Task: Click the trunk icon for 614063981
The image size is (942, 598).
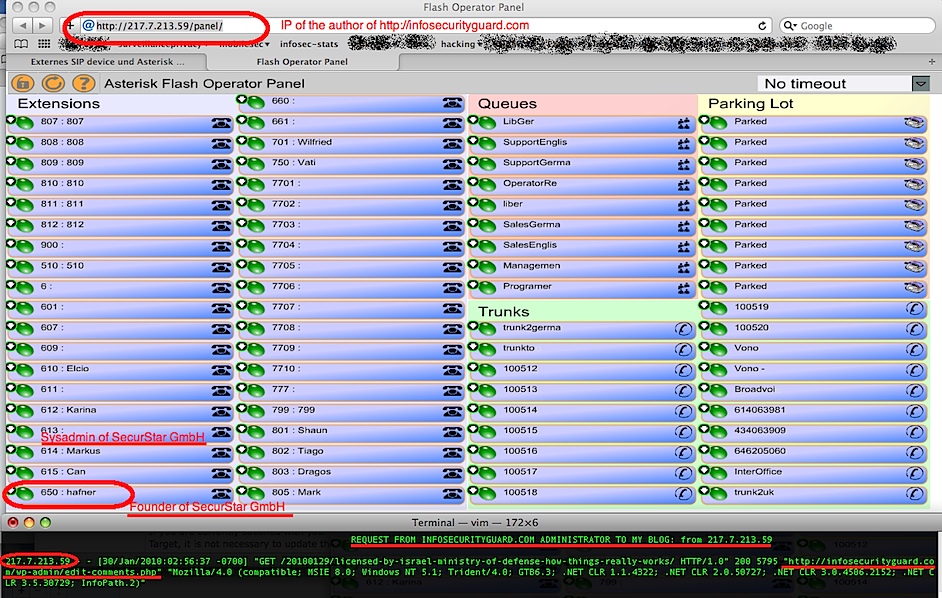Action: point(914,412)
